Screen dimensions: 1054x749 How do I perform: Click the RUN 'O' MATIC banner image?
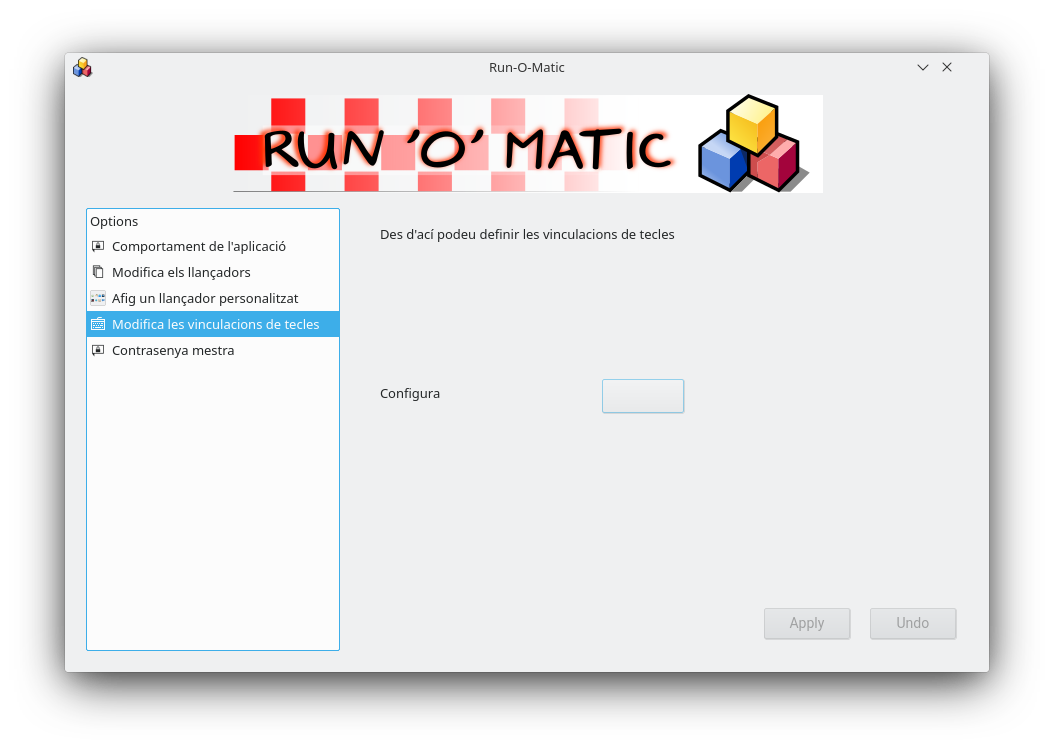(528, 144)
